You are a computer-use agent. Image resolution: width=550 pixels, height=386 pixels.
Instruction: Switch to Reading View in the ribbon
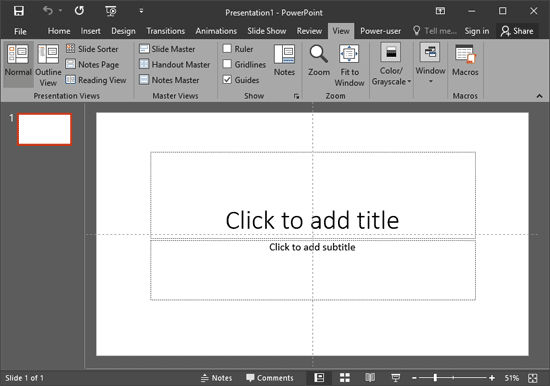pos(96,80)
